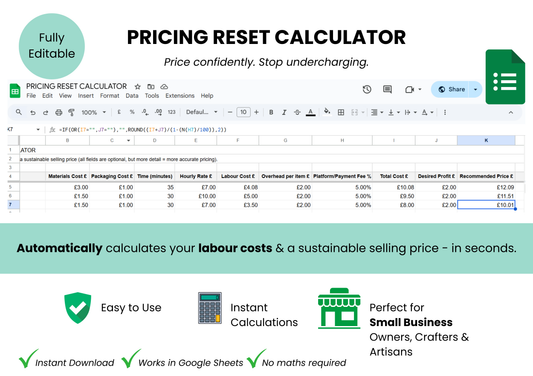Open the Default font dropdown
533x376 pixels.
click(202, 112)
